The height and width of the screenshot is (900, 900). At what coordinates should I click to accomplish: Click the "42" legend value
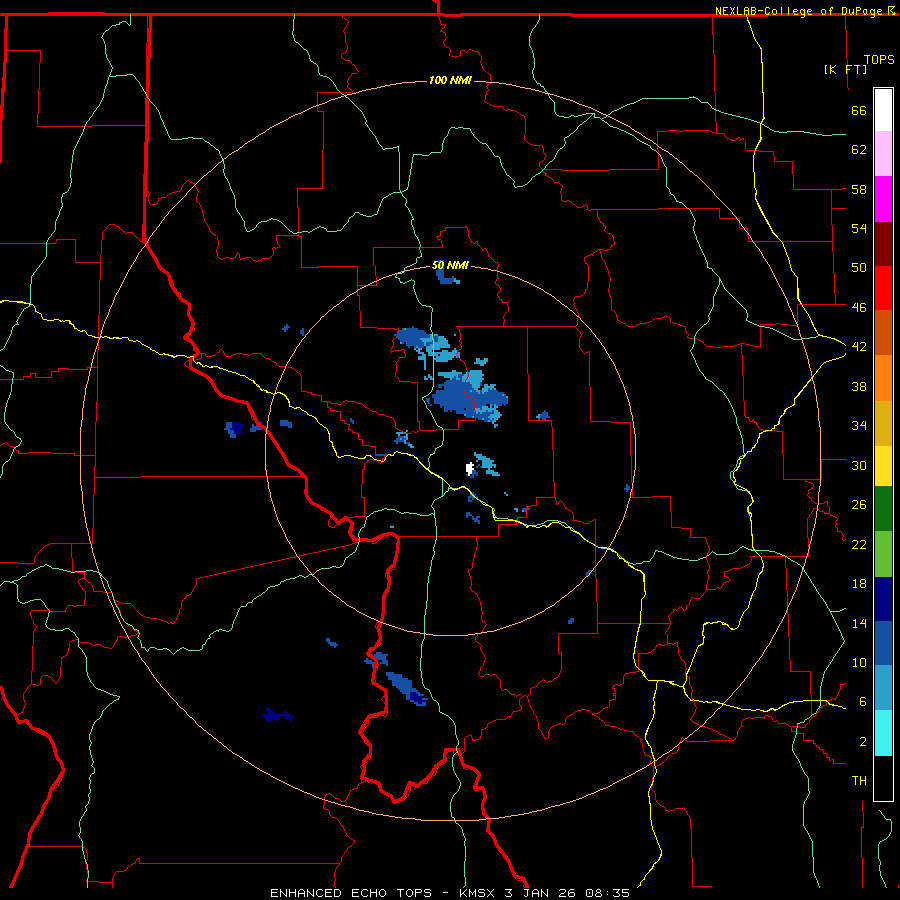tap(859, 347)
